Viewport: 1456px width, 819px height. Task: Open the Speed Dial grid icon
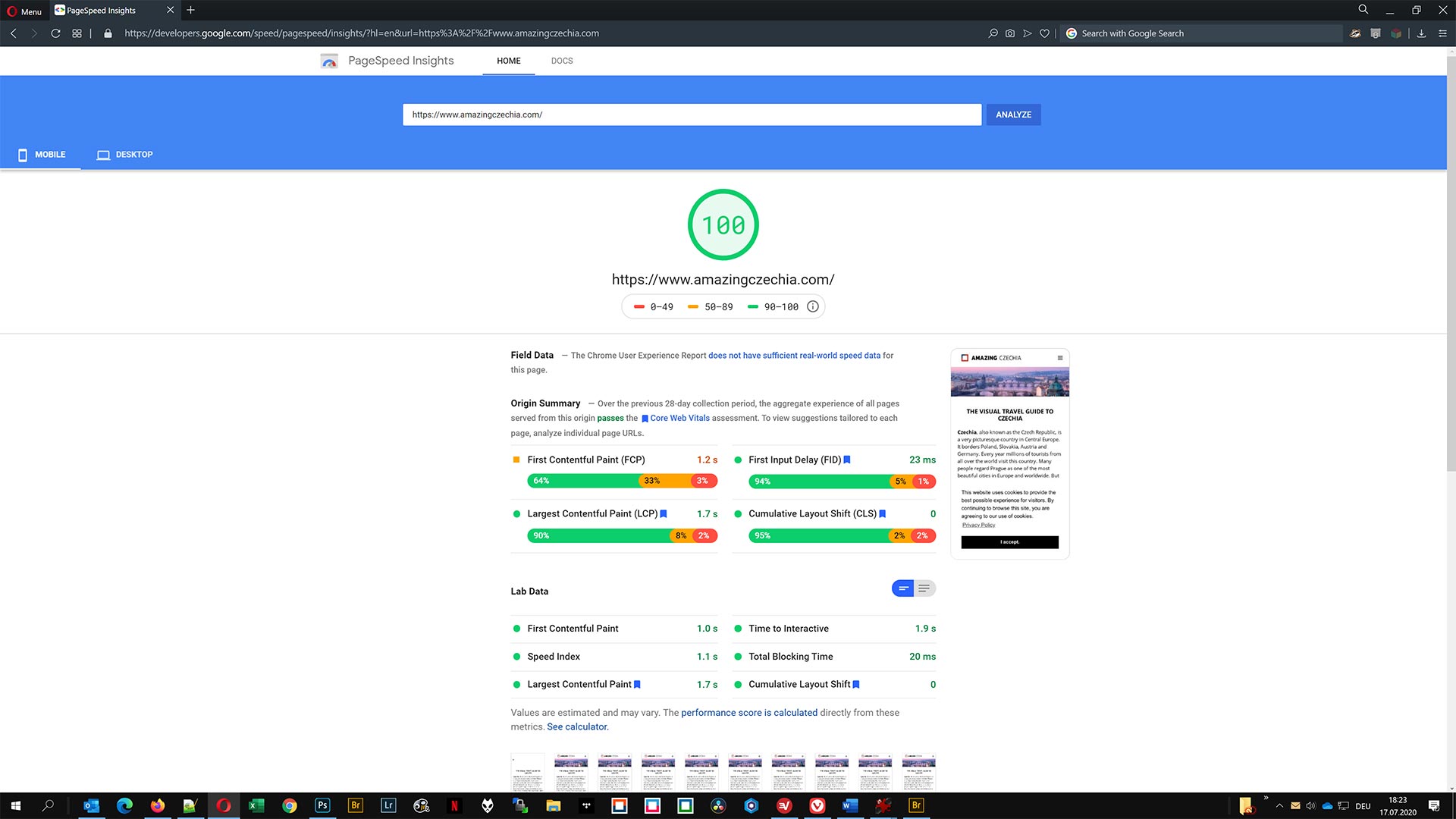(x=77, y=33)
